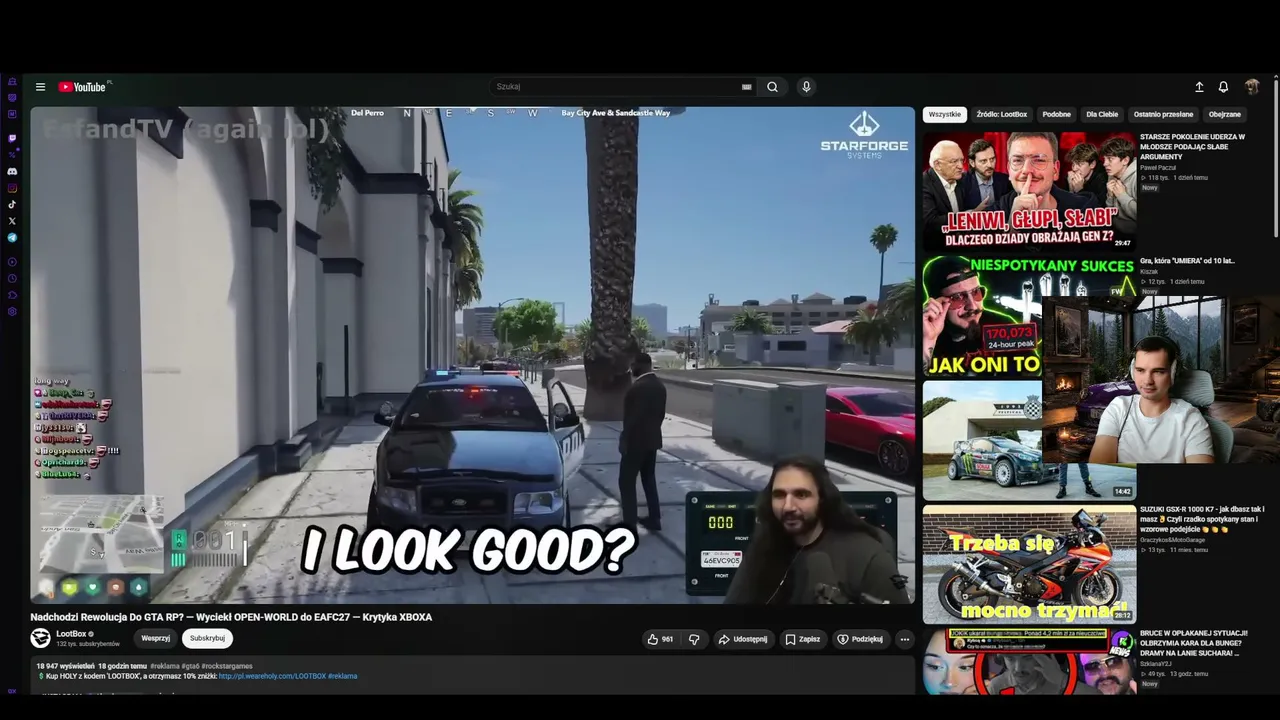Image resolution: width=1280 pixels, height=720 pixels.
Task: Open the Suzuki motorcycle video thumbnail
Action: [1029, 564]
